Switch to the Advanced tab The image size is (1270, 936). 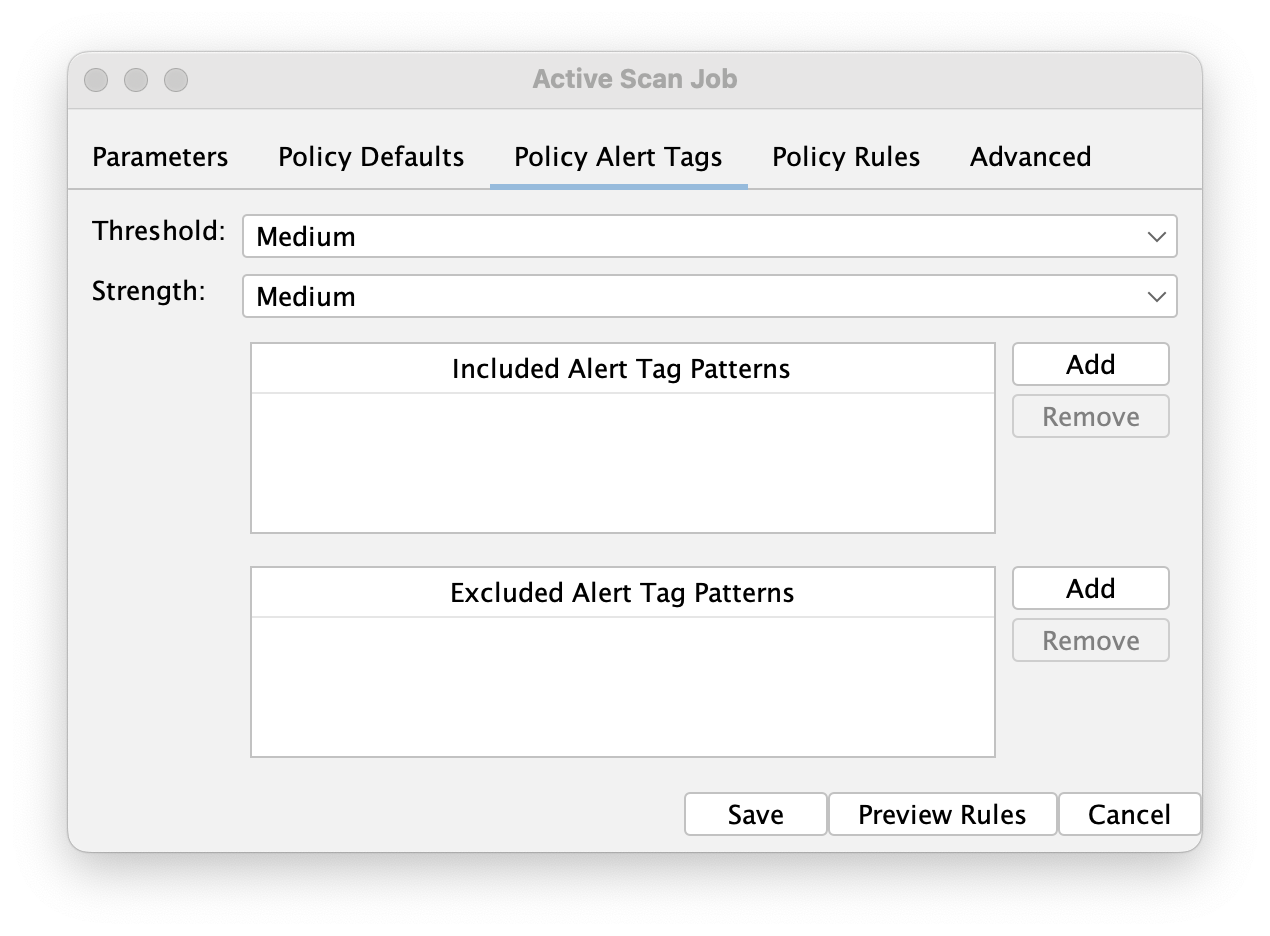pyautogui.click(x=1029, y=157)
